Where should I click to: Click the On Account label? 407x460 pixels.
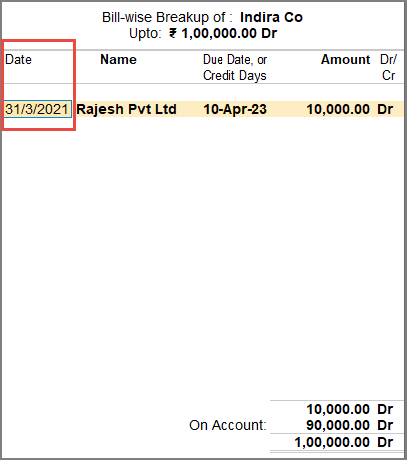point(228,425)
